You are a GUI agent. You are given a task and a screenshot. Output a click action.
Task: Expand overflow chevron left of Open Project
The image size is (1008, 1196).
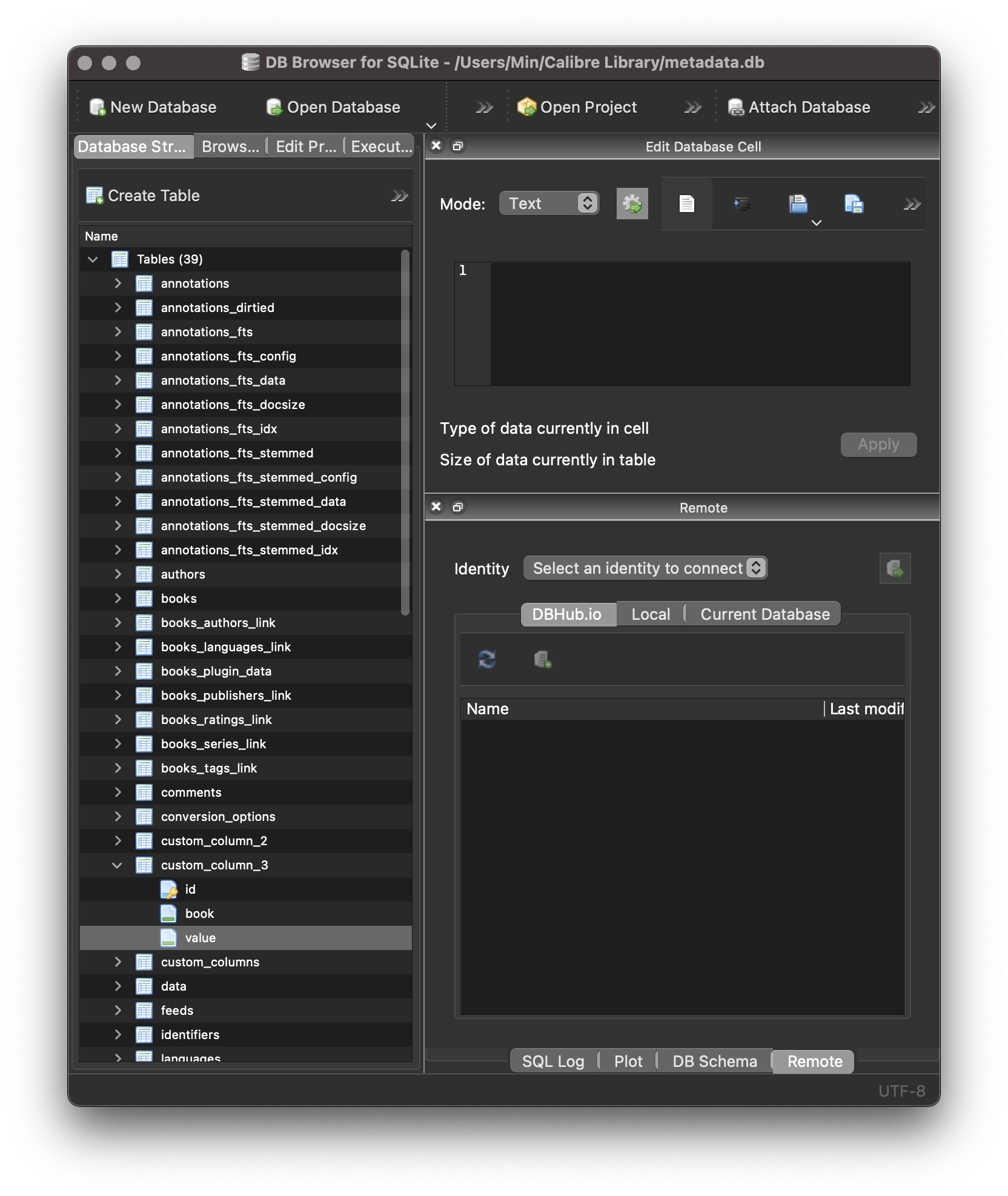pyautogui.click(x=484, y=108)
